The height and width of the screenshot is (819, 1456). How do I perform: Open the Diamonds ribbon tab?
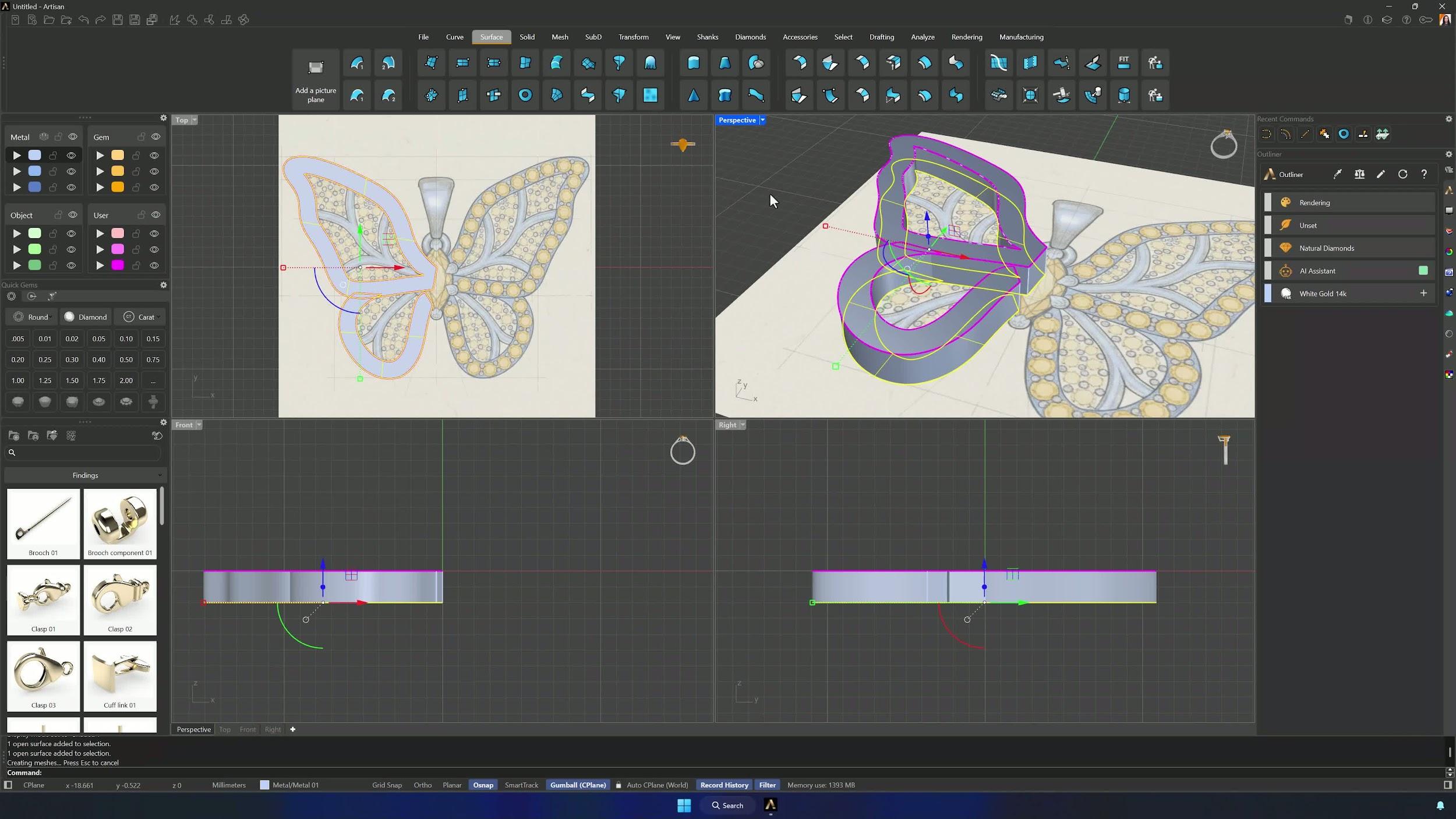tap(750, 37)
